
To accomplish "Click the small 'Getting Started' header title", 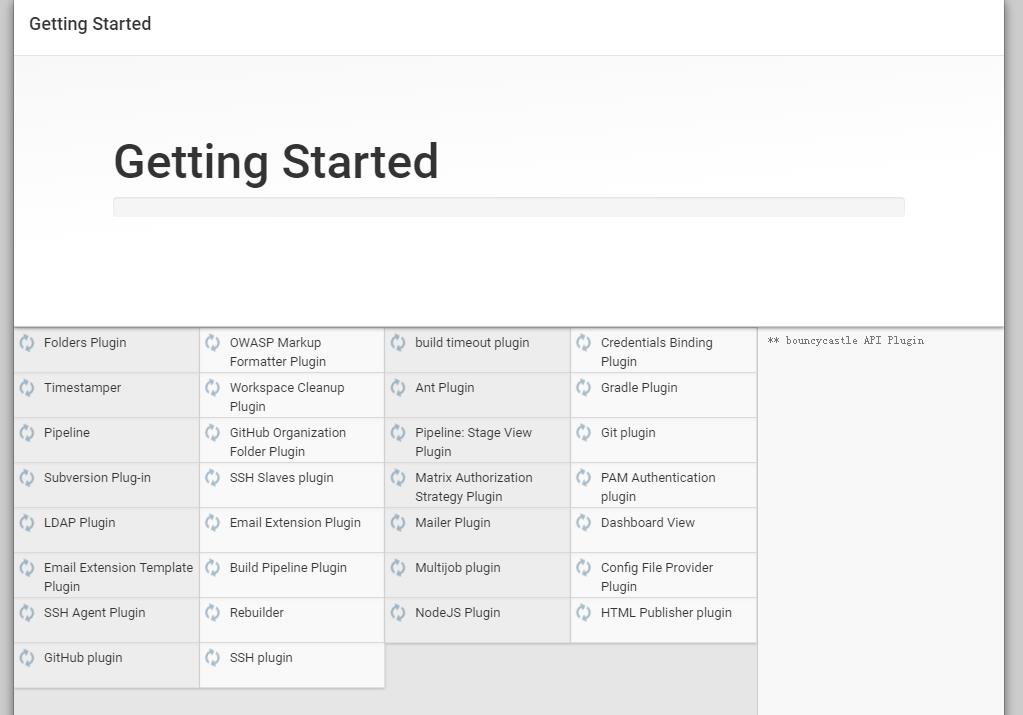I will pyautogui.click(x=90, y=24).
